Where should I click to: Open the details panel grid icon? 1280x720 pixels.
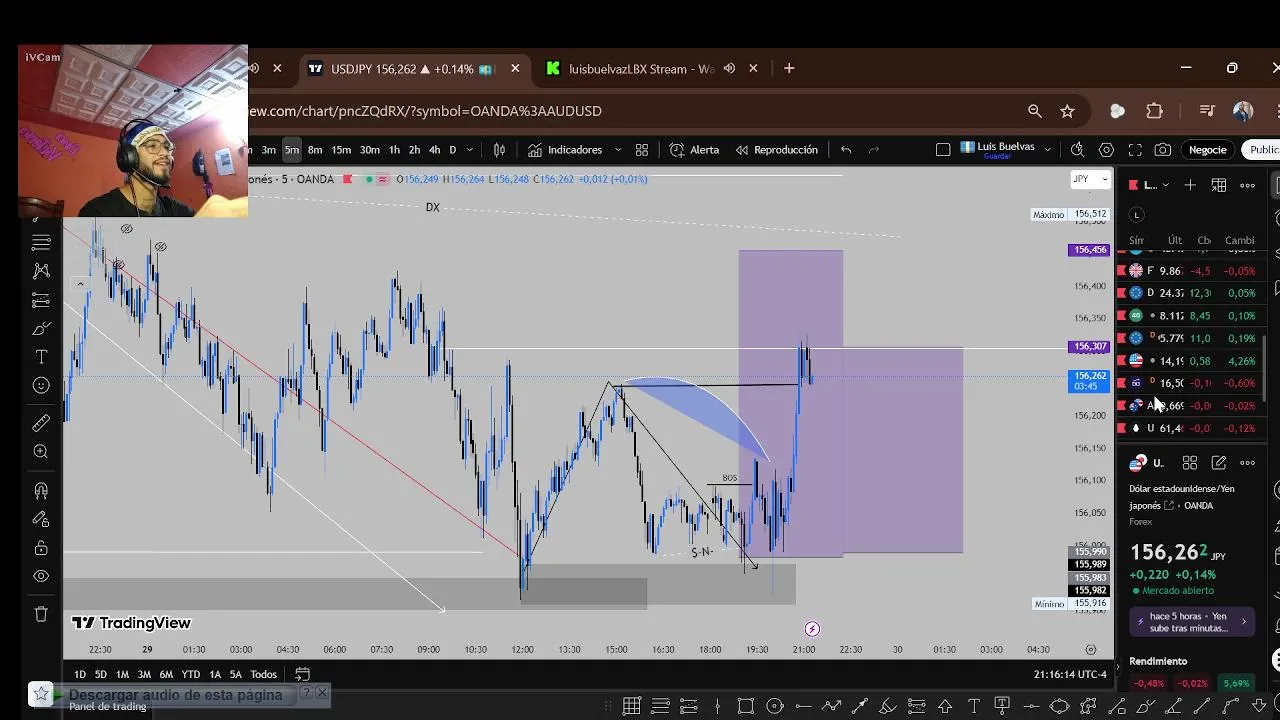1190,463
